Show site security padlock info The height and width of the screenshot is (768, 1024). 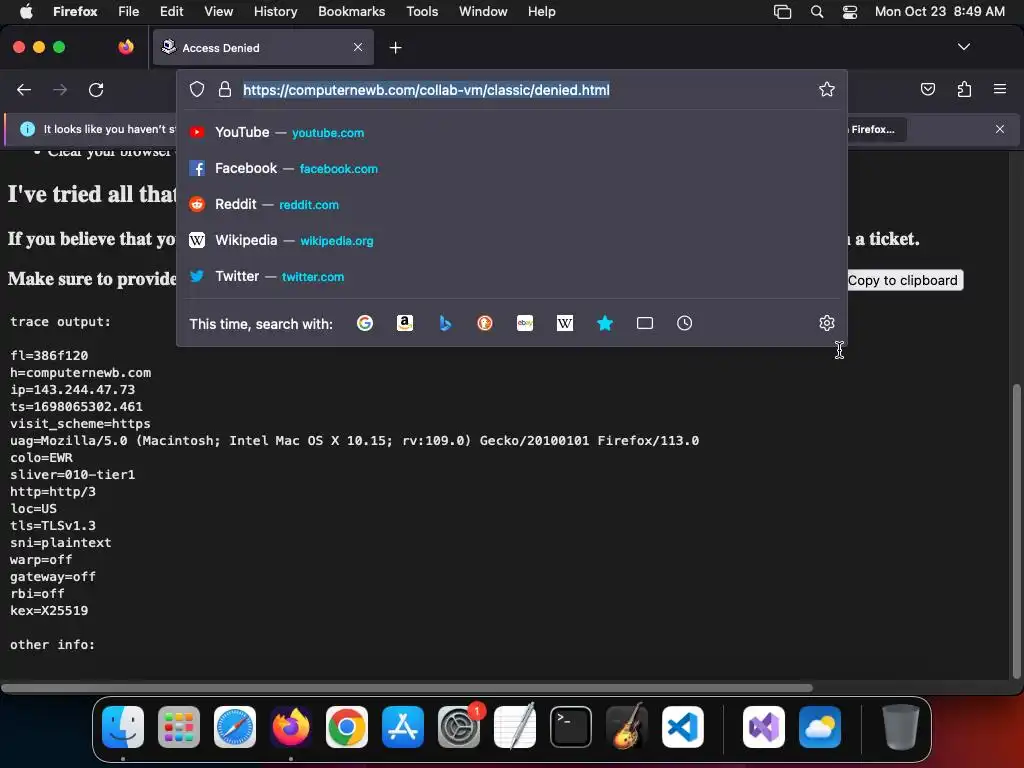[225, 89]
